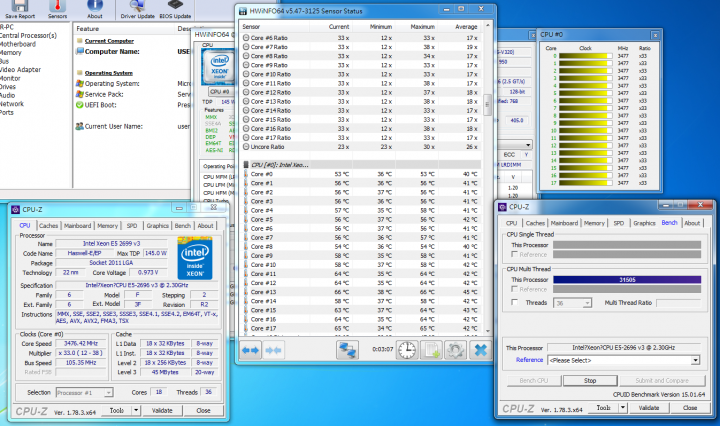
Task: Click Validate in Bench CPU-Z window
Action: (649, 408)
